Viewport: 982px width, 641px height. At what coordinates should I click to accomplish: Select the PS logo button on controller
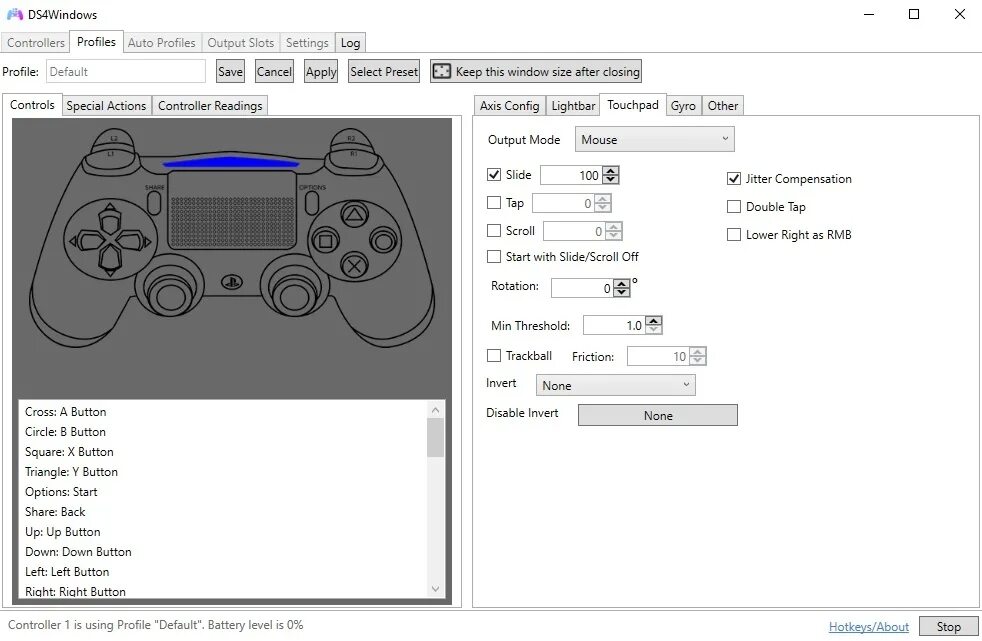click(x=232, y=283)
